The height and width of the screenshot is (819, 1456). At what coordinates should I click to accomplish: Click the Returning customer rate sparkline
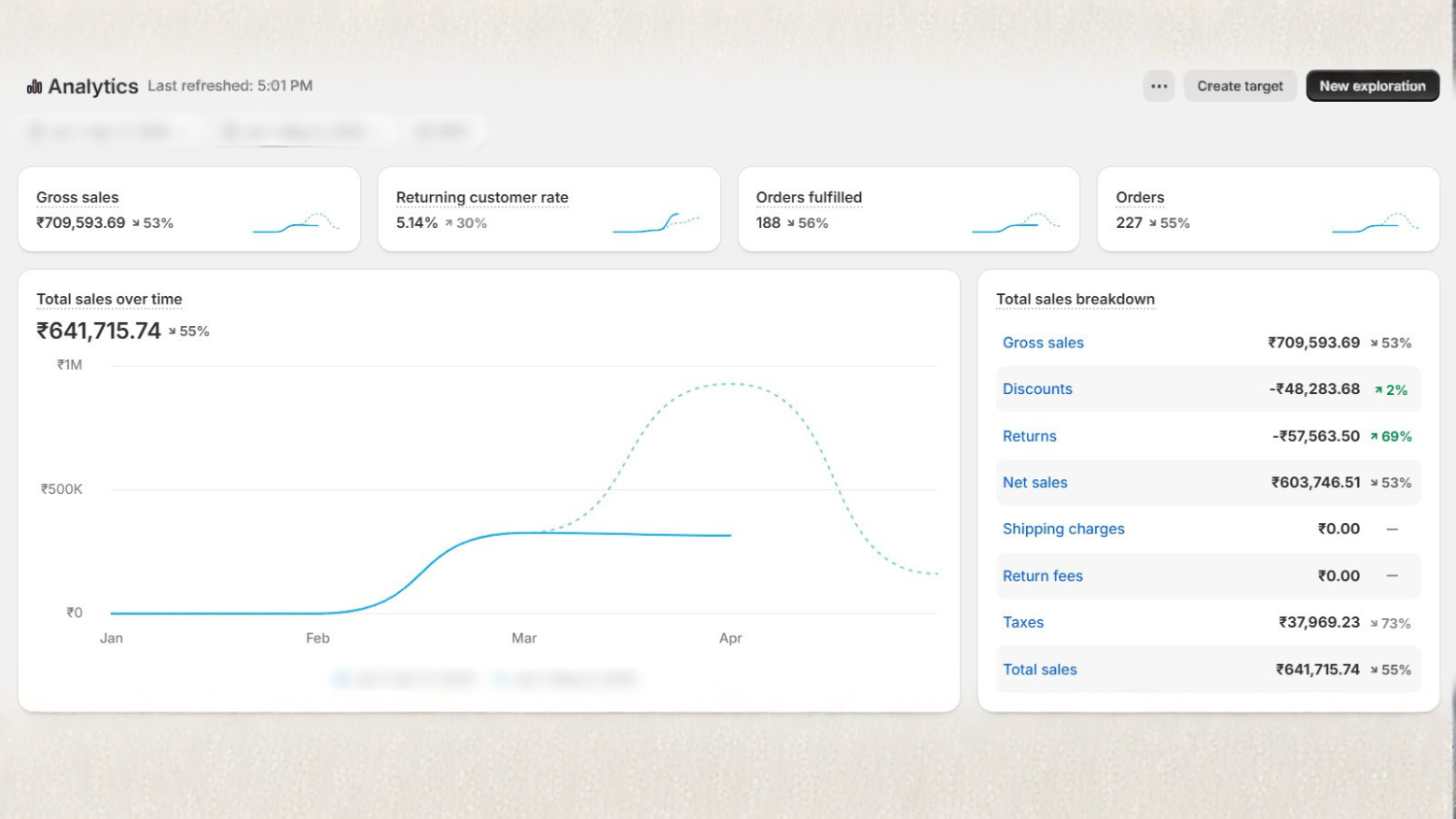click(x=656, y=222)
